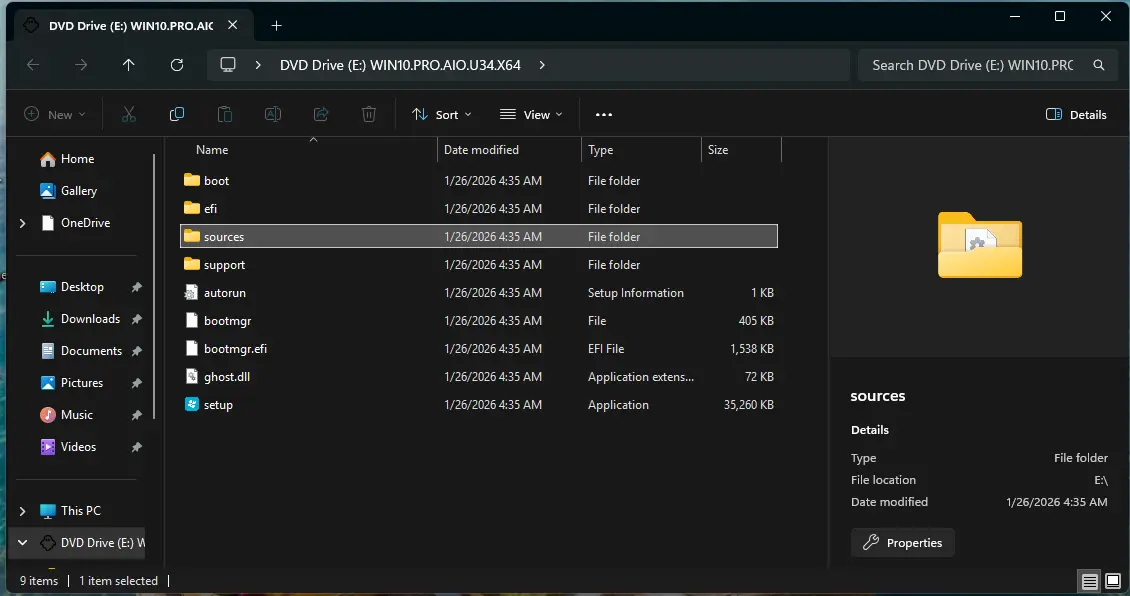
Task: Open the See more ellipsis menu
Action: [x=604, y=115]
